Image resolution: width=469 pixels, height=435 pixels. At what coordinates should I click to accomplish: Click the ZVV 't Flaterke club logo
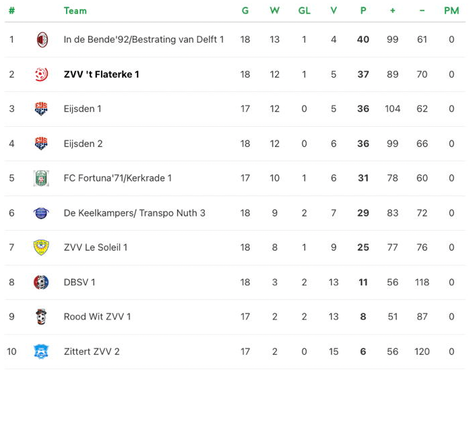pos(42,74)
